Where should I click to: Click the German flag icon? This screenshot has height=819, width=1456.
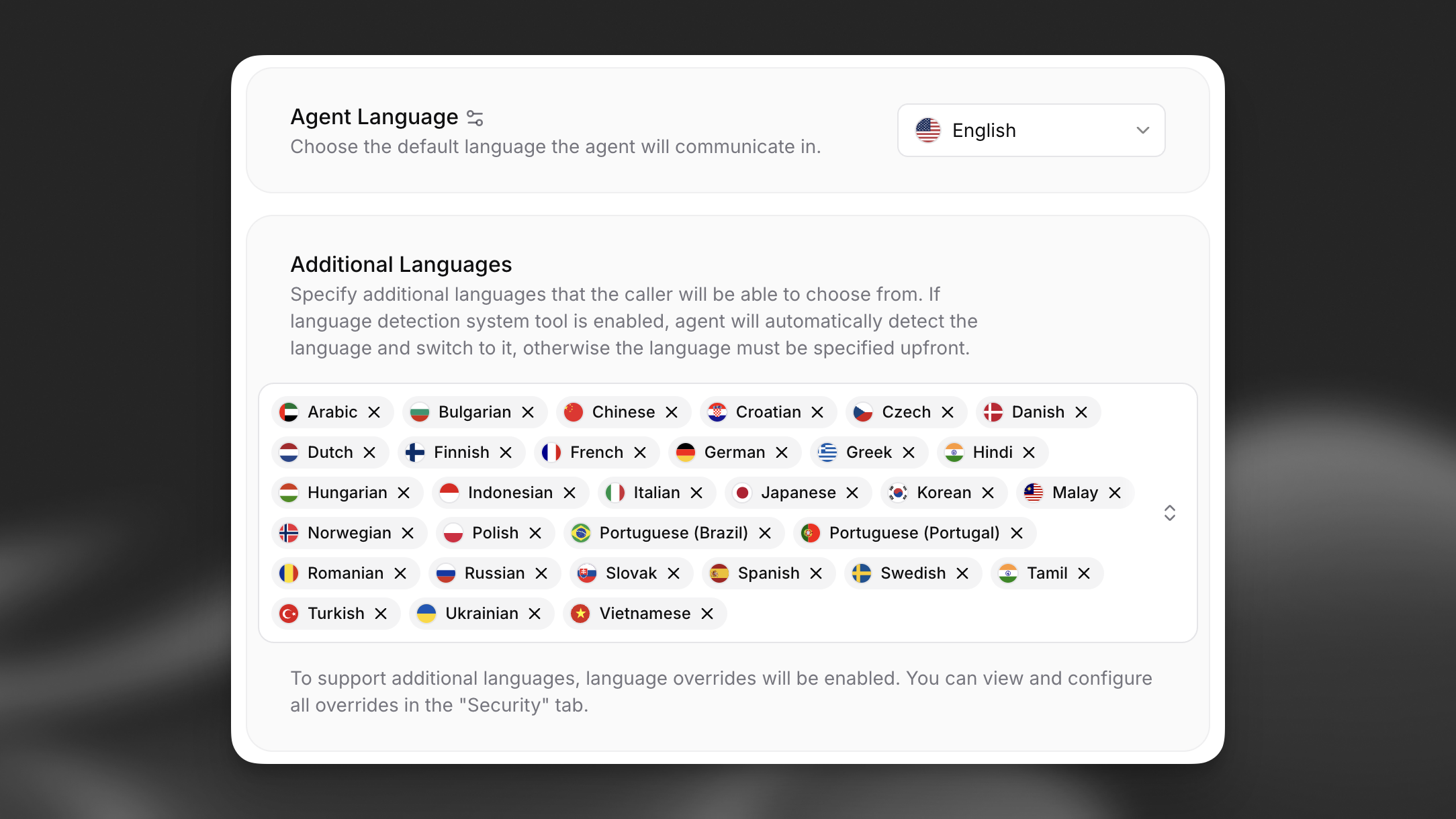(x=686, y=452)
